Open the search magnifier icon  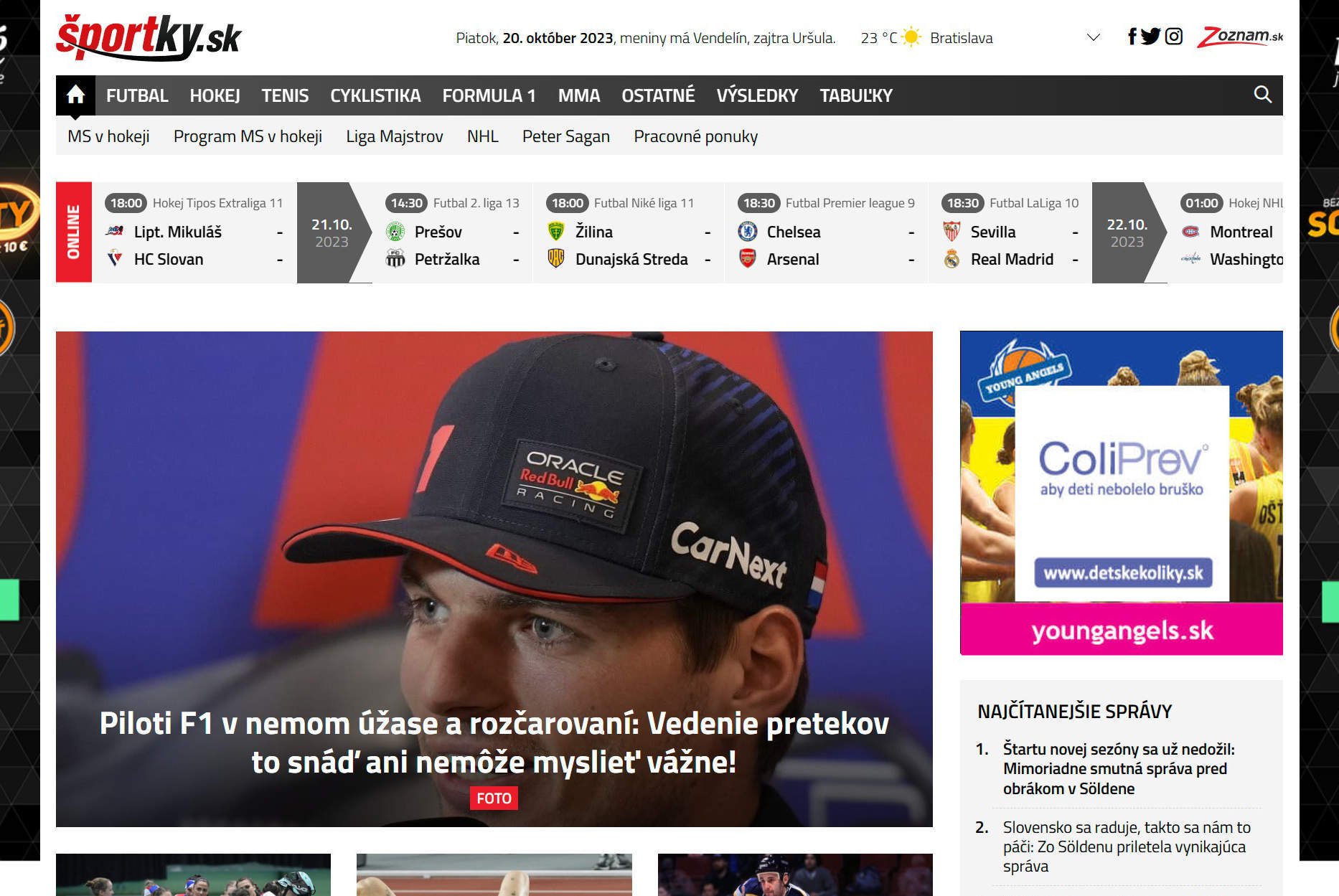point(1262,95)
